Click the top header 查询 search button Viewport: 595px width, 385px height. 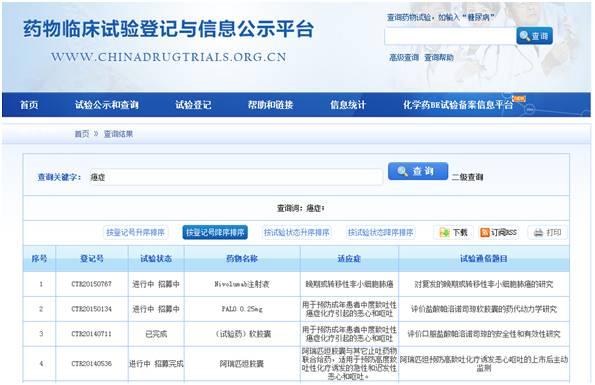coord(534,36)
